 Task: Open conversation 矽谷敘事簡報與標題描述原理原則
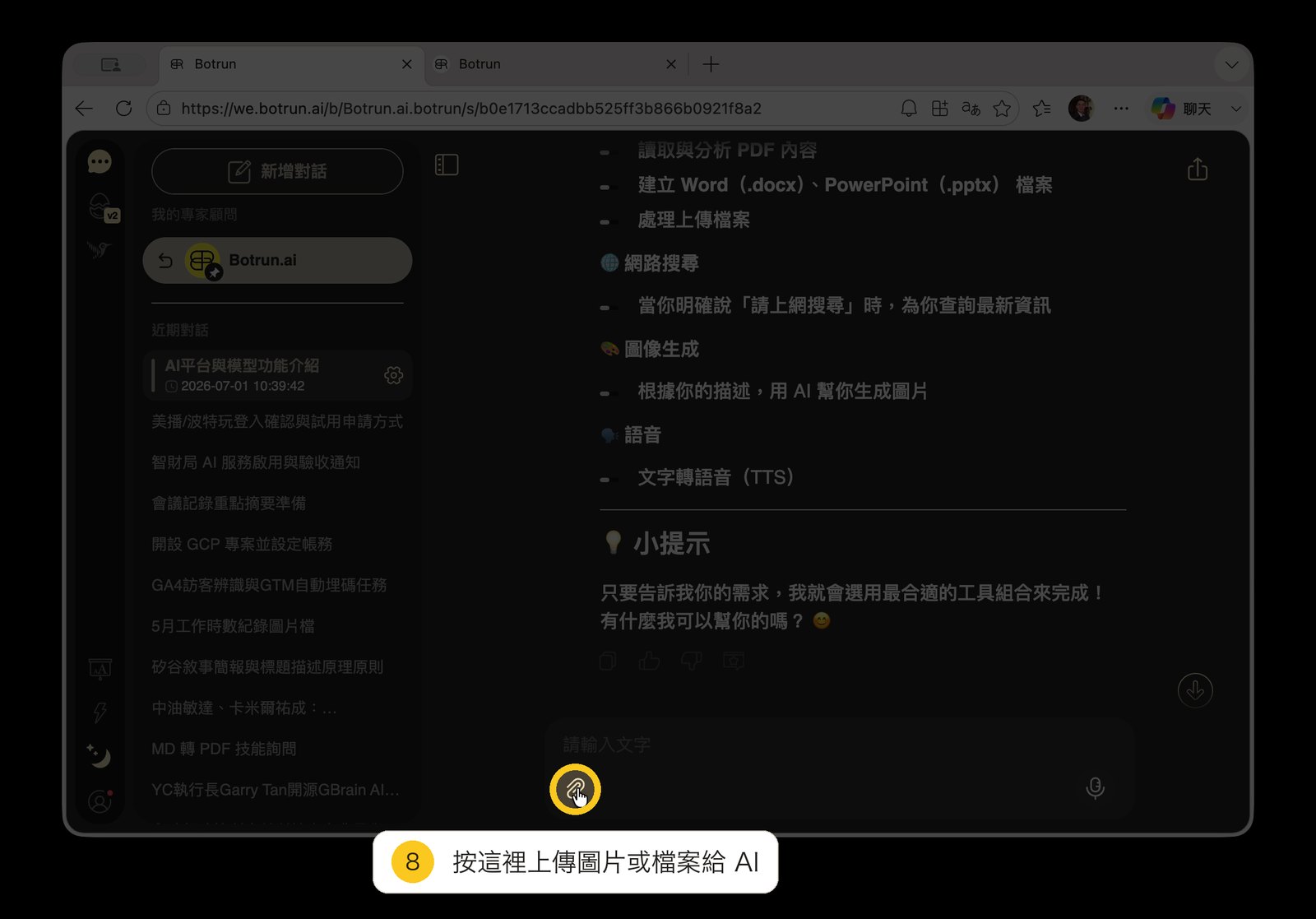point(267,666)
